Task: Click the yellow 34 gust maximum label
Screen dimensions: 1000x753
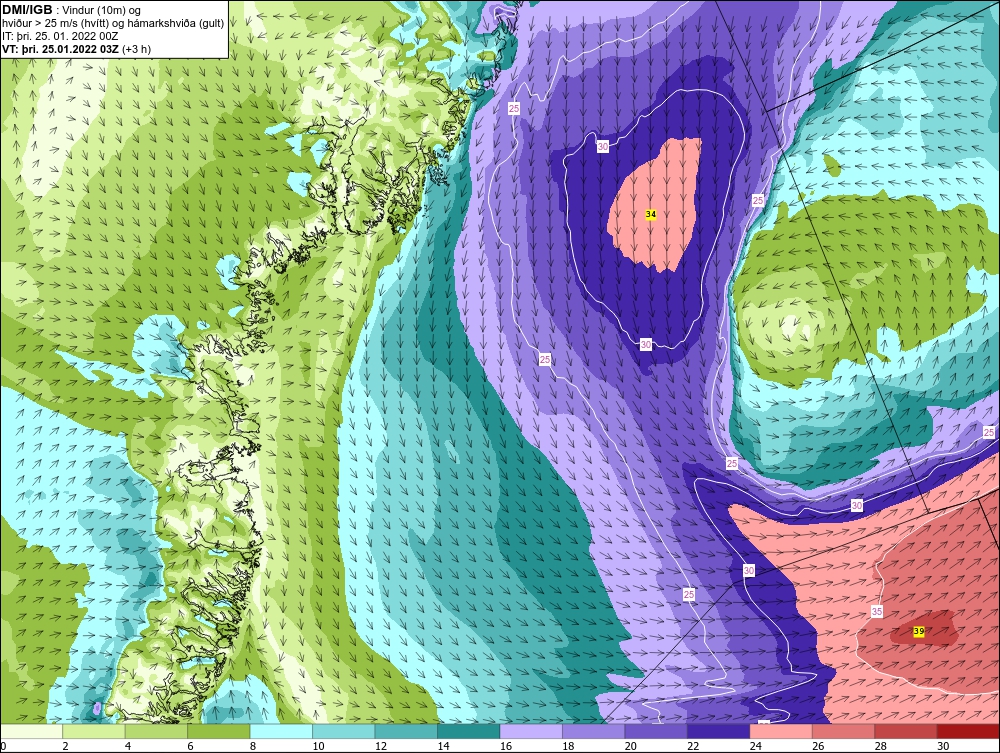Action: (651, 215)
